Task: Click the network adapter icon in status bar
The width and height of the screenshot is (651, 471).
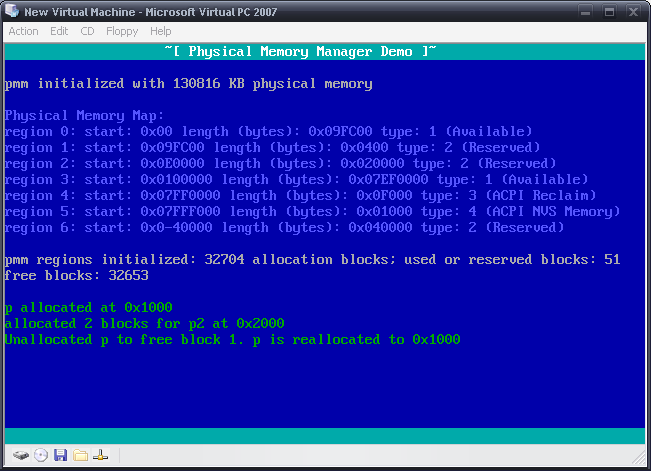Action: [x=100, y=456]
